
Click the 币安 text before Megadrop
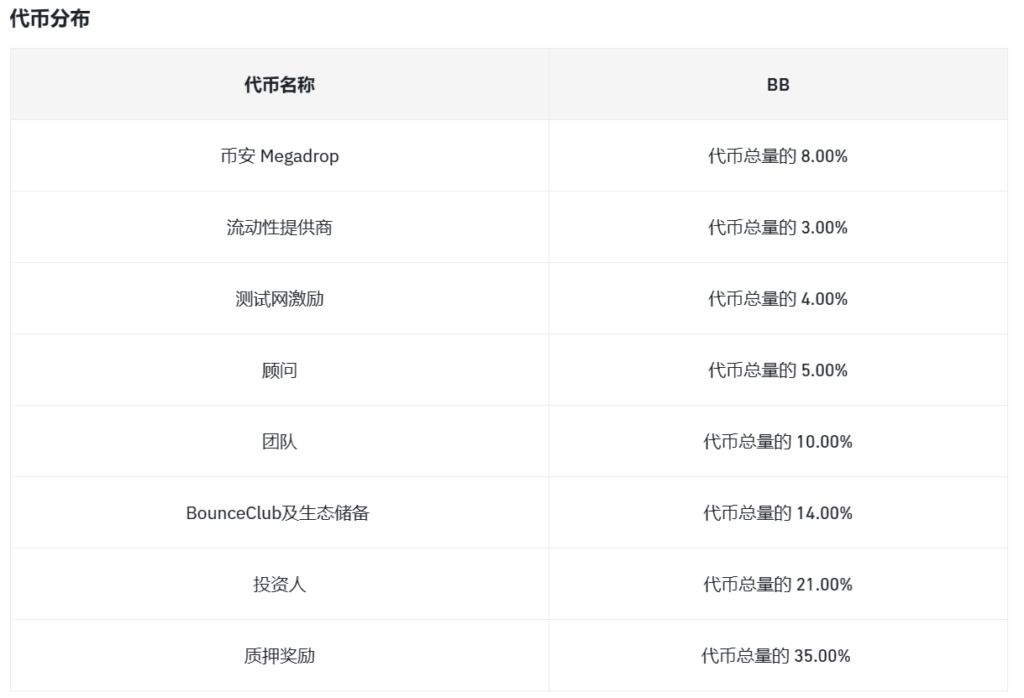(x=238, y=156)
